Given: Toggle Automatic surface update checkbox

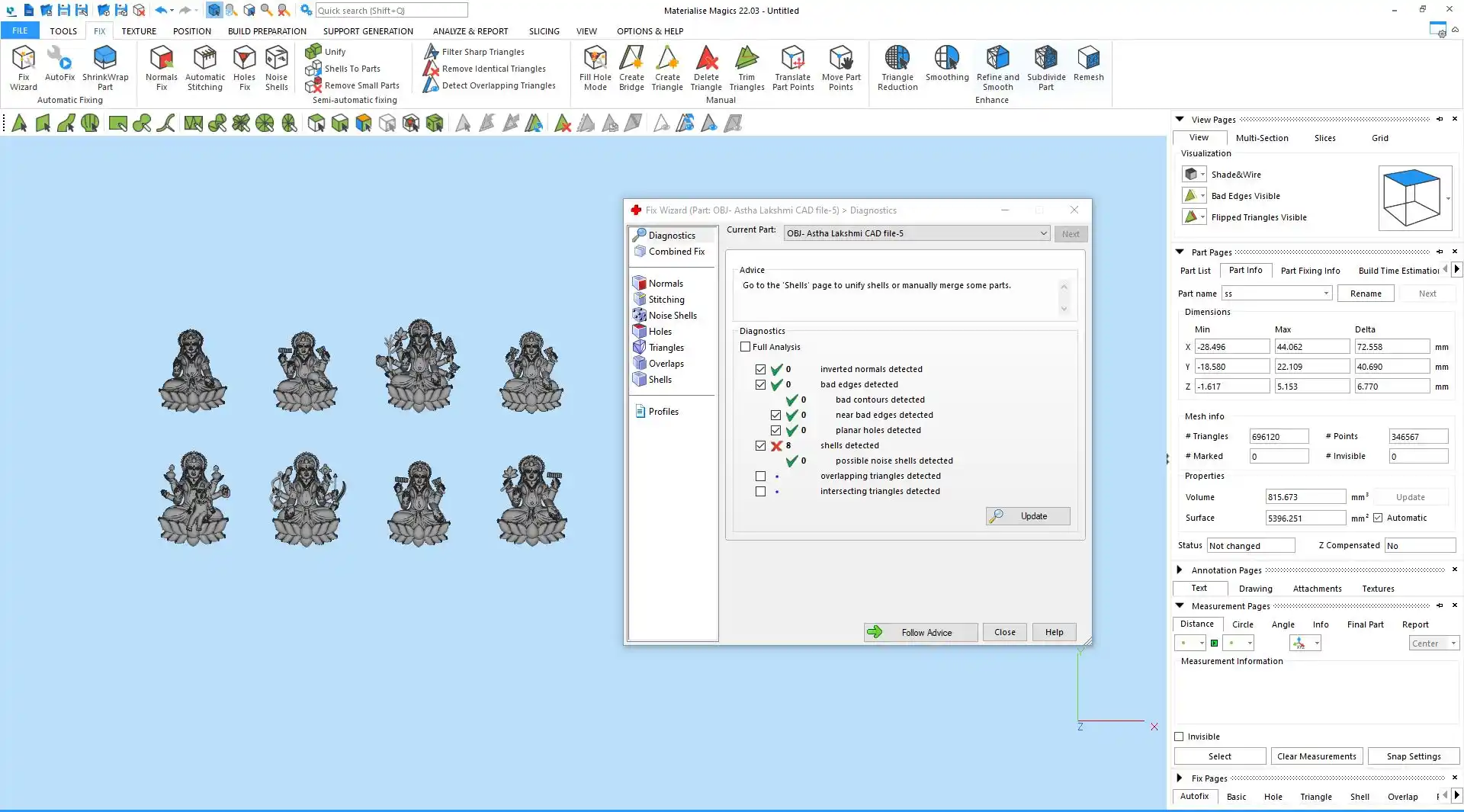Looking at the screenshot, I should click(1378, 518).
